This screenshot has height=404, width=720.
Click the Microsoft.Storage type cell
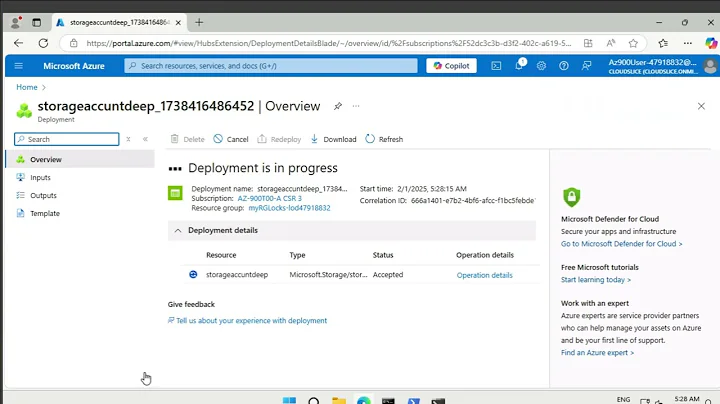(328, 275)
